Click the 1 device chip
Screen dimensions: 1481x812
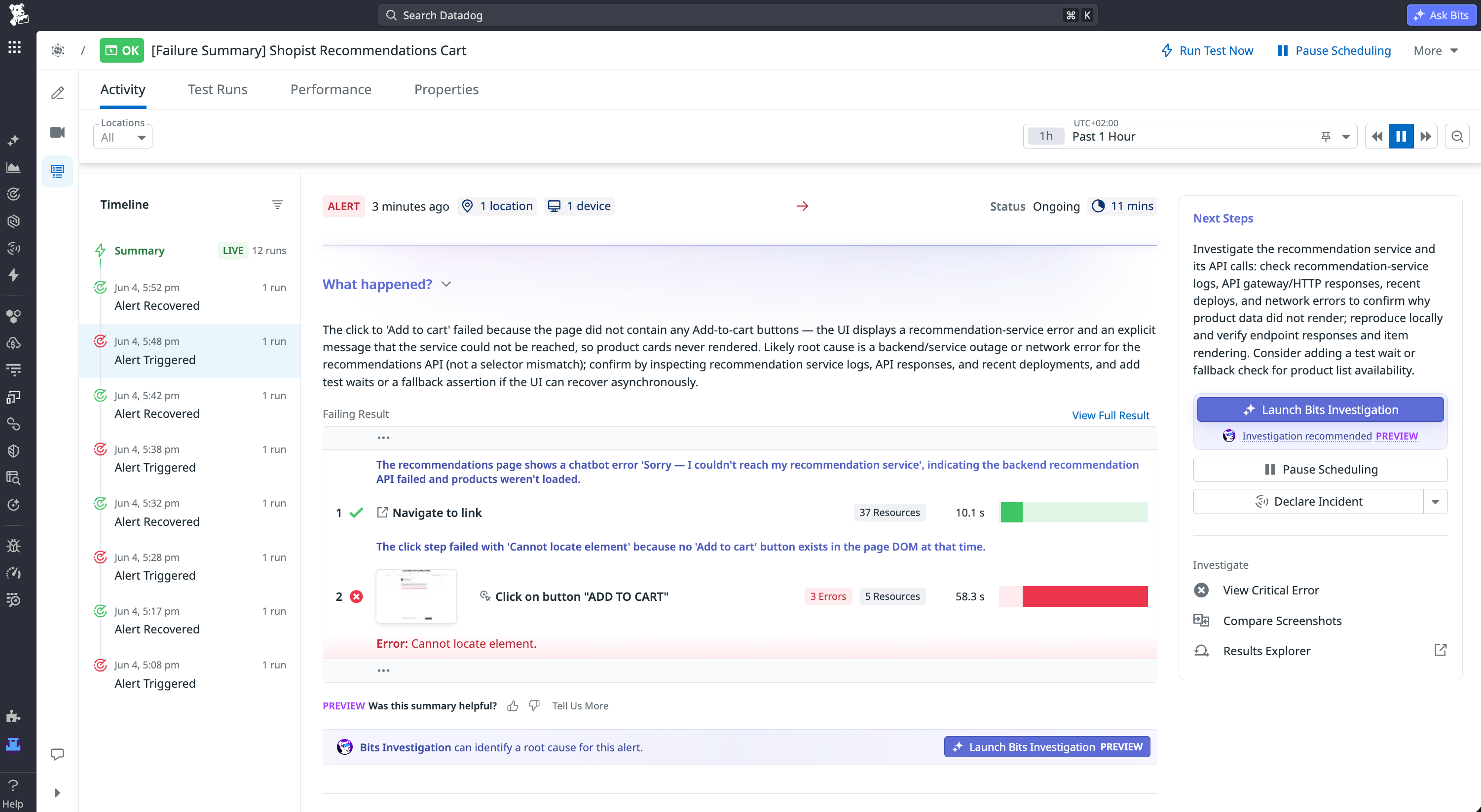click(x=579, y=206)
